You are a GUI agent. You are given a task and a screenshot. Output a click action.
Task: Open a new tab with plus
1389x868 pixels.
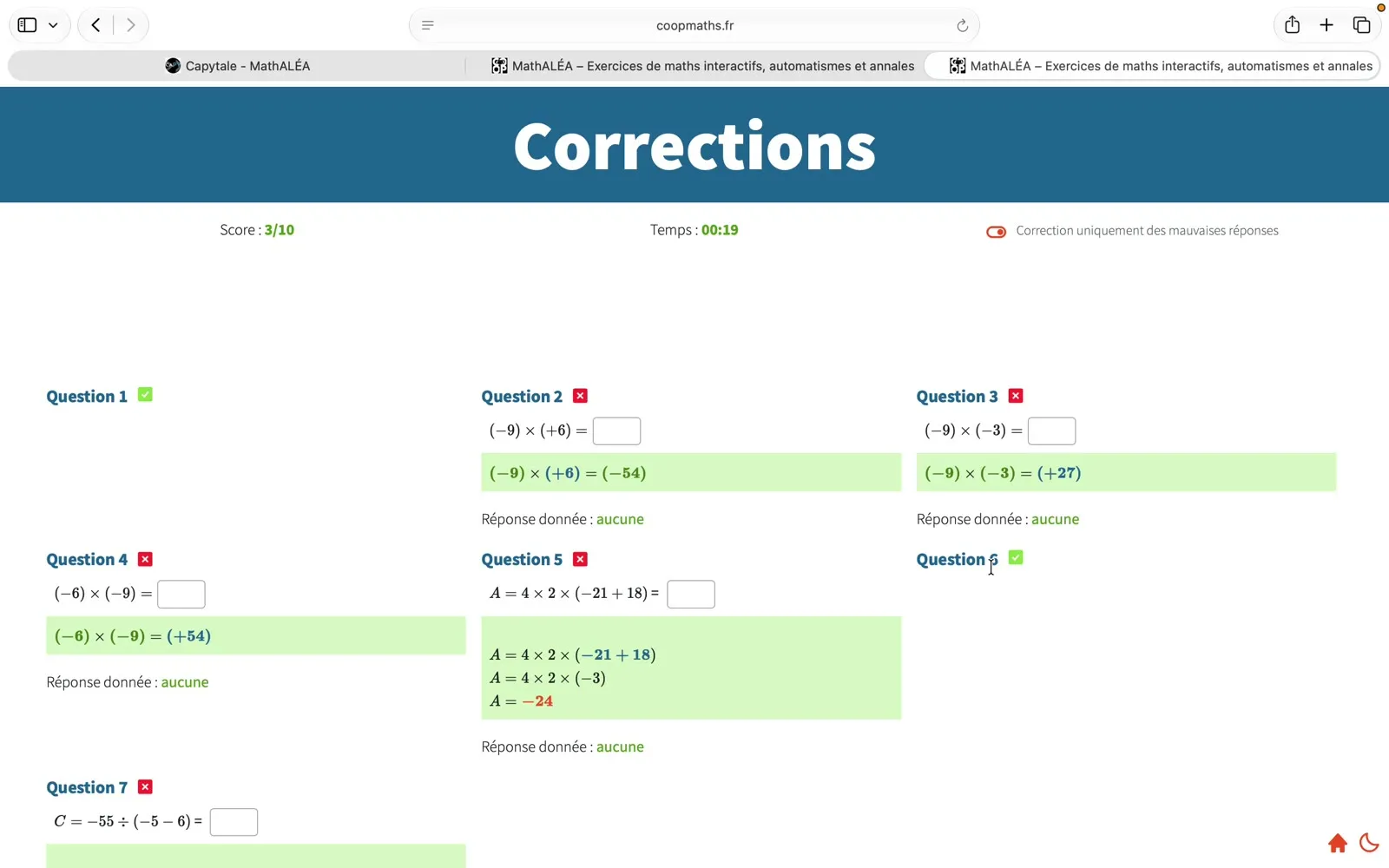click(x=1326, y=25)
